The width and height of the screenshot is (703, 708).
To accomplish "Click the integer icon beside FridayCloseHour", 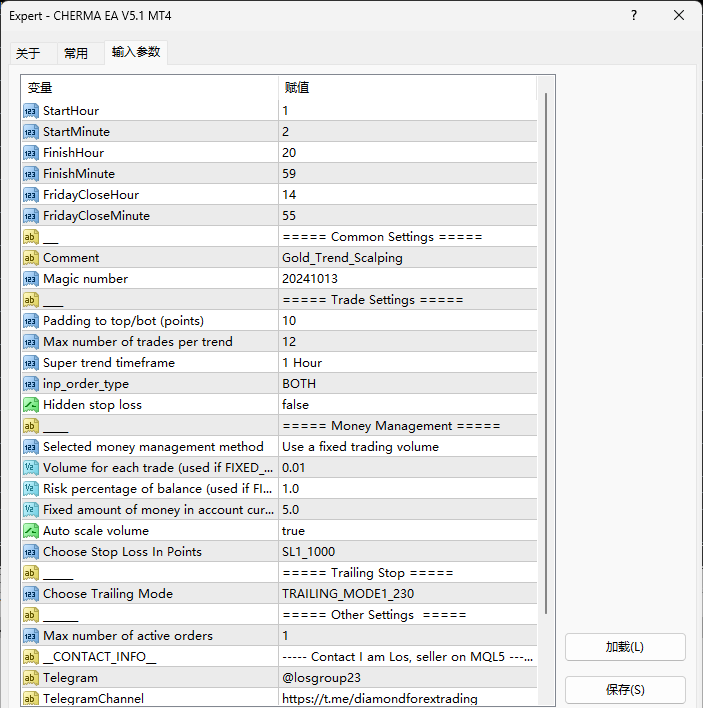I will [30, 195].
